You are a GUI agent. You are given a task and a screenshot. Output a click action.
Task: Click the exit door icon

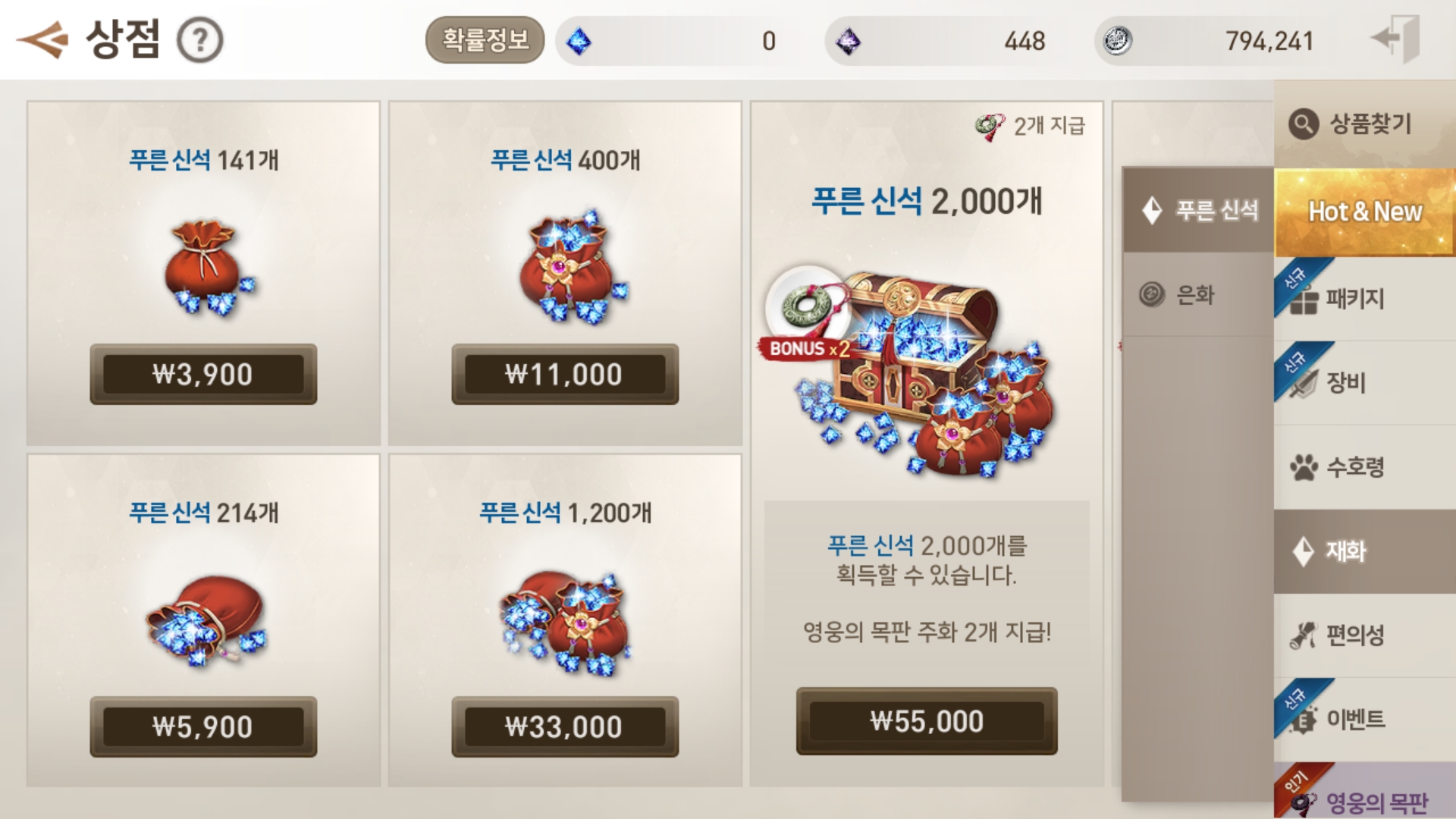pyautogui.click(x=1397, y=39)
